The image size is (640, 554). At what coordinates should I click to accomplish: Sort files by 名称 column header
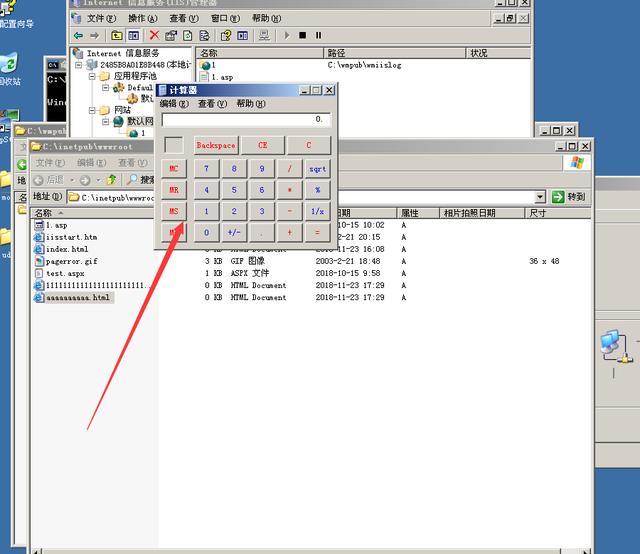(44, 213)
